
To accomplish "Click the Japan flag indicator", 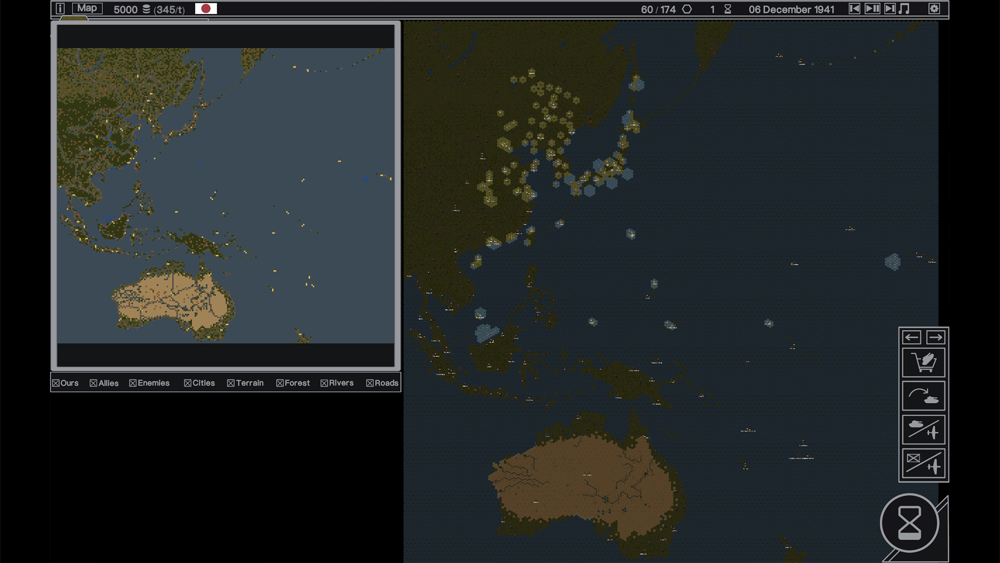I will point(205,8).
